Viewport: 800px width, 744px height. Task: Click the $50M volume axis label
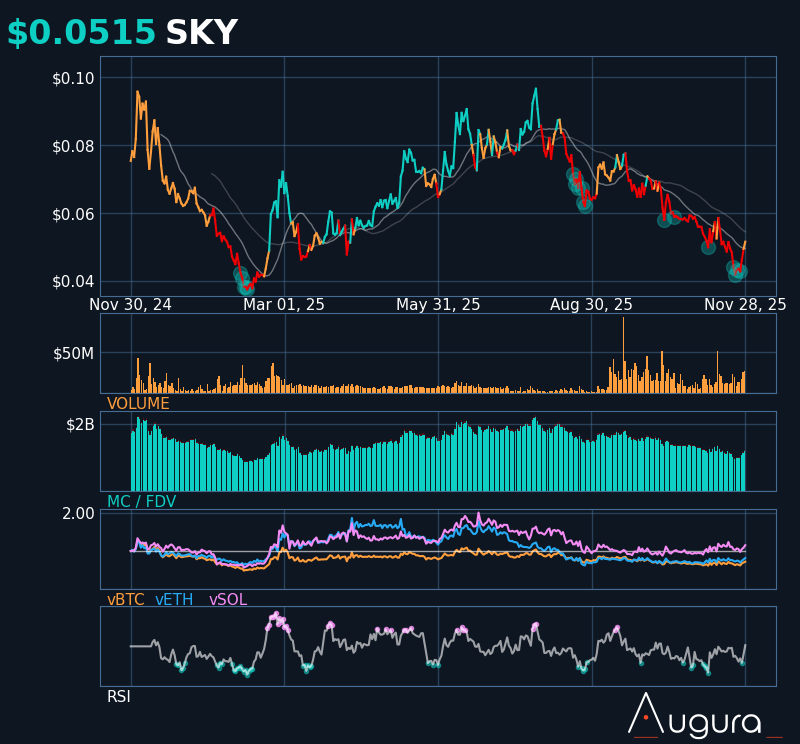tap(73, 353)
